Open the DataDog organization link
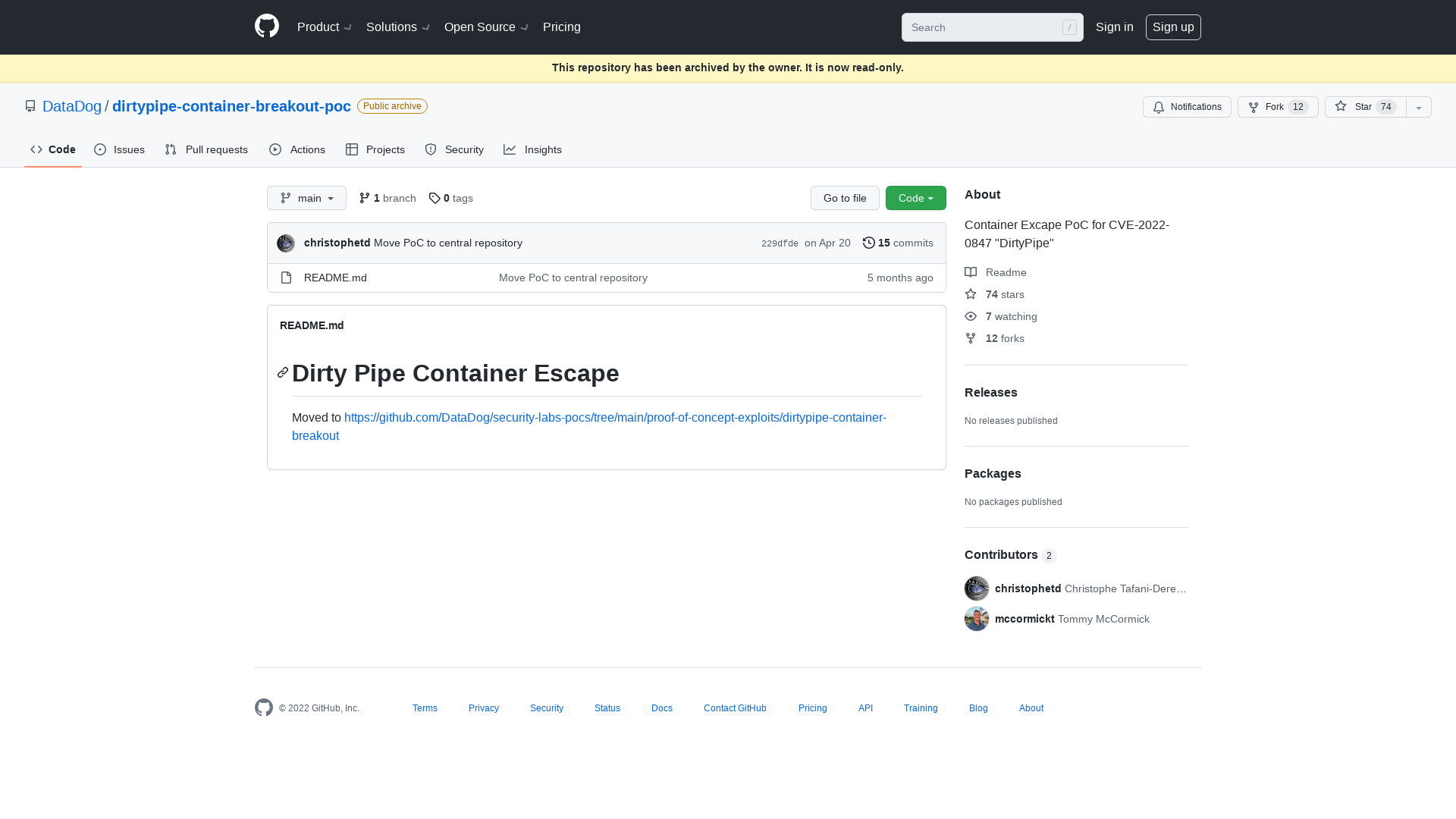 pyautogui.click(x=72, y=106)
